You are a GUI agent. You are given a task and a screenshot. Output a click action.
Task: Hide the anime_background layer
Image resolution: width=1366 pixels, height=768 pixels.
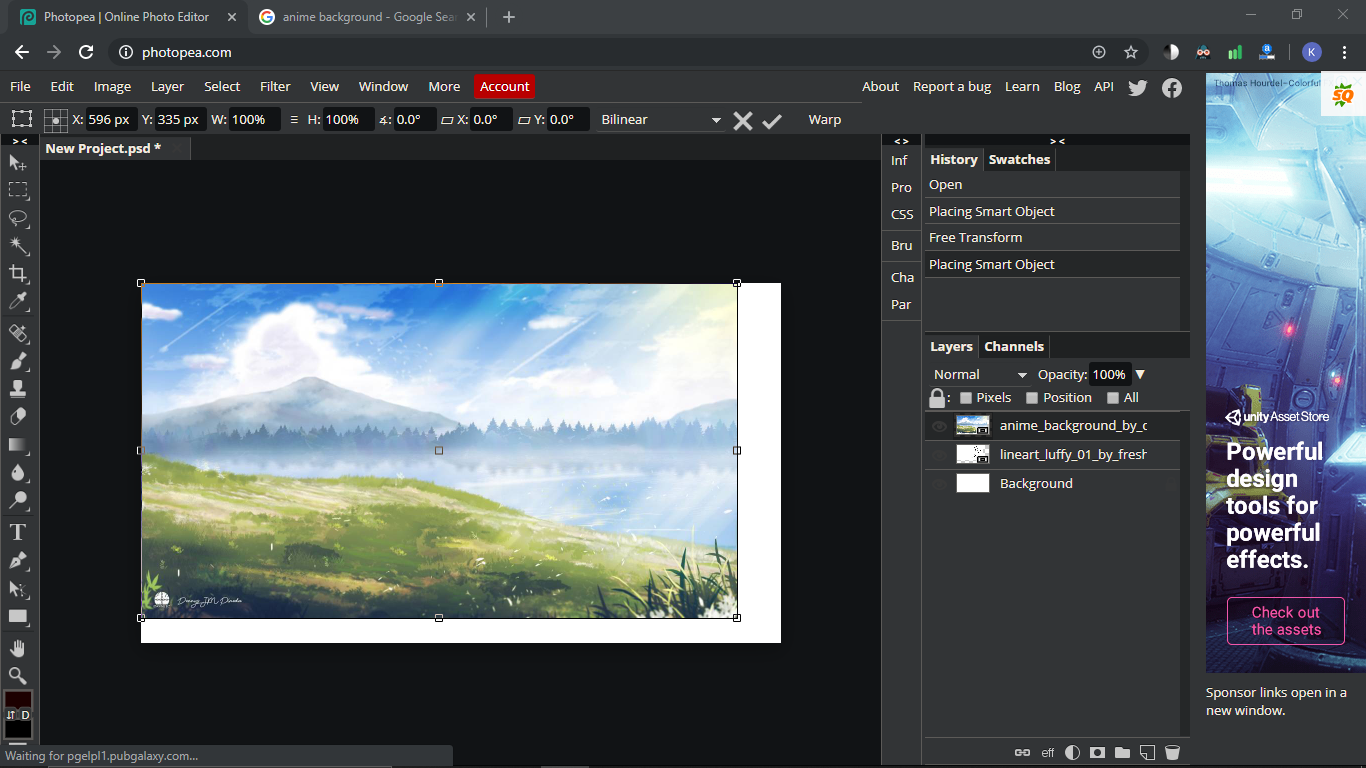click(939, 426)
